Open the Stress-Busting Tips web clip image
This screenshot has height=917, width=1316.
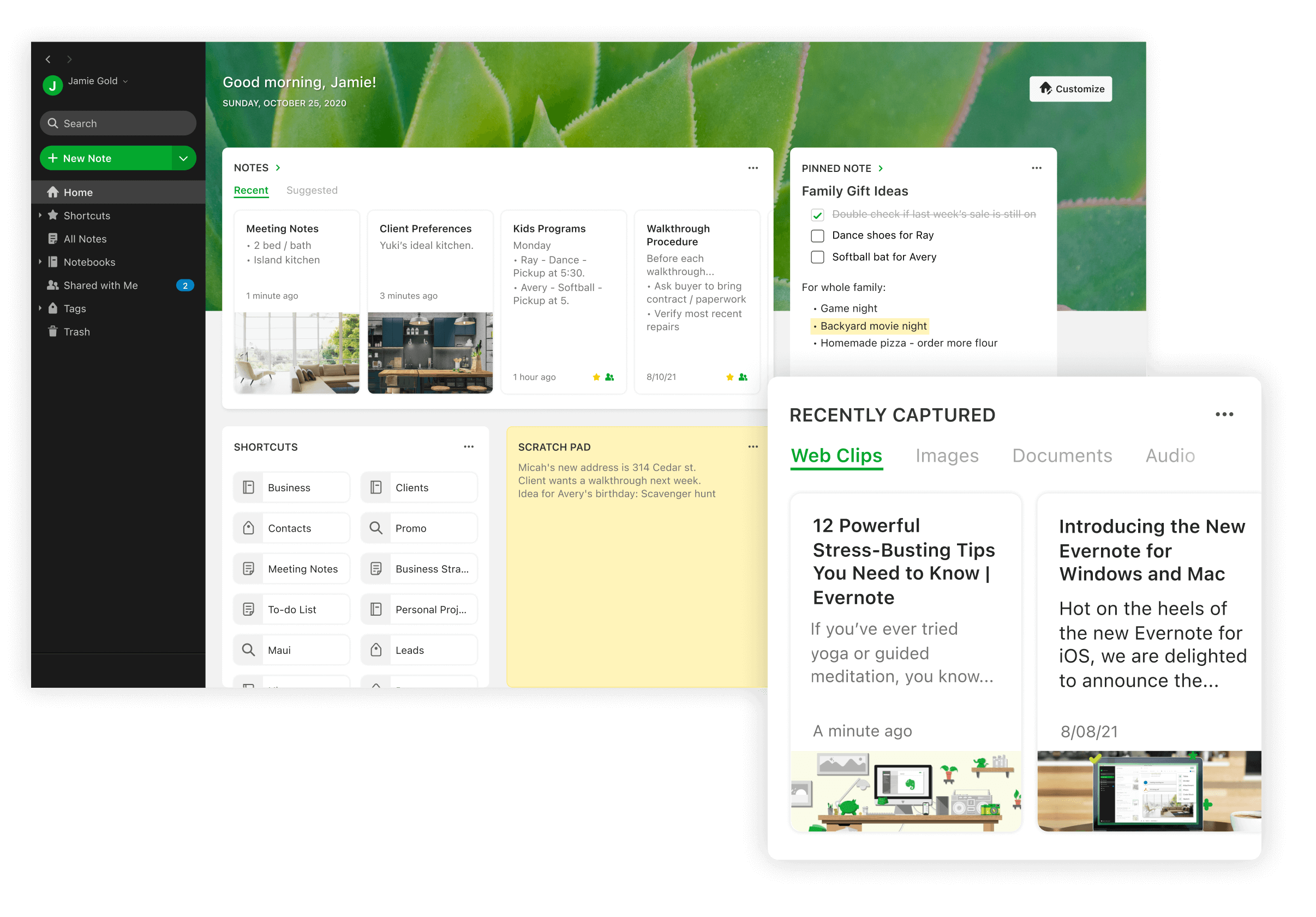click(906, 791)
